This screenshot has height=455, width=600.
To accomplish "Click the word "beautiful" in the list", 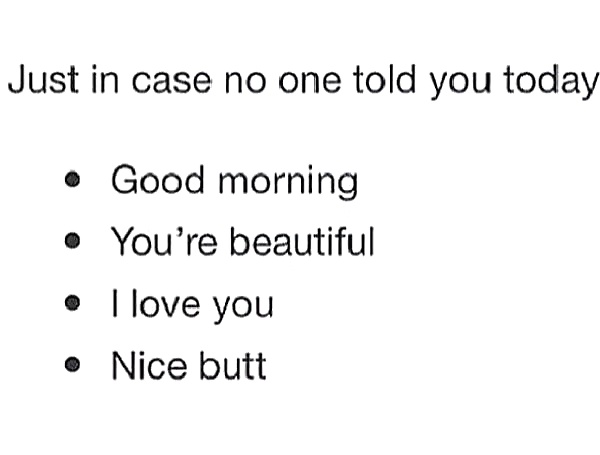I will click(x=301, y=242).
